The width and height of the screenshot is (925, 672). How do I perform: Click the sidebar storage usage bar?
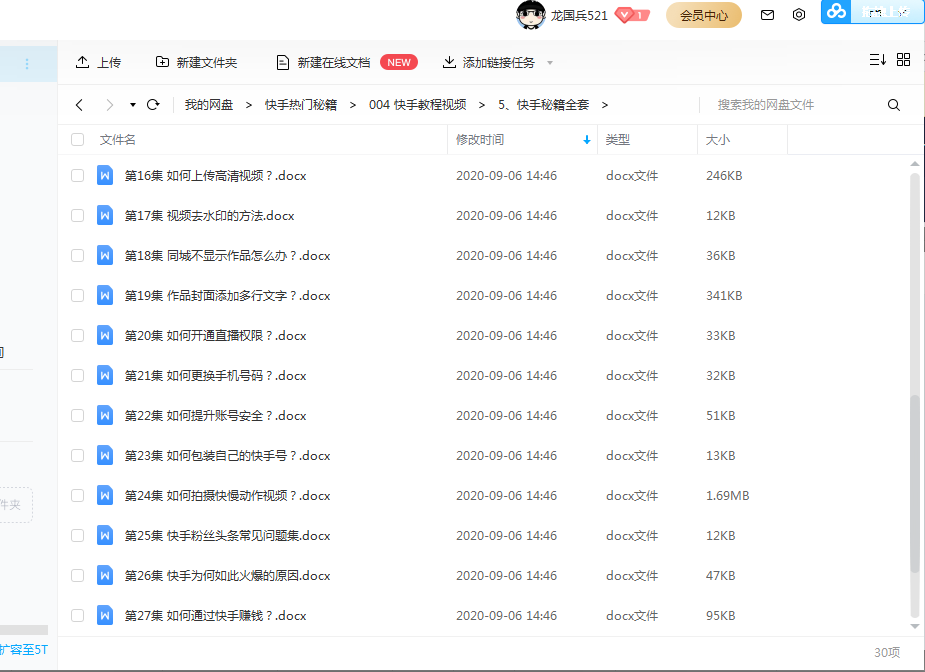coord(24,630)
